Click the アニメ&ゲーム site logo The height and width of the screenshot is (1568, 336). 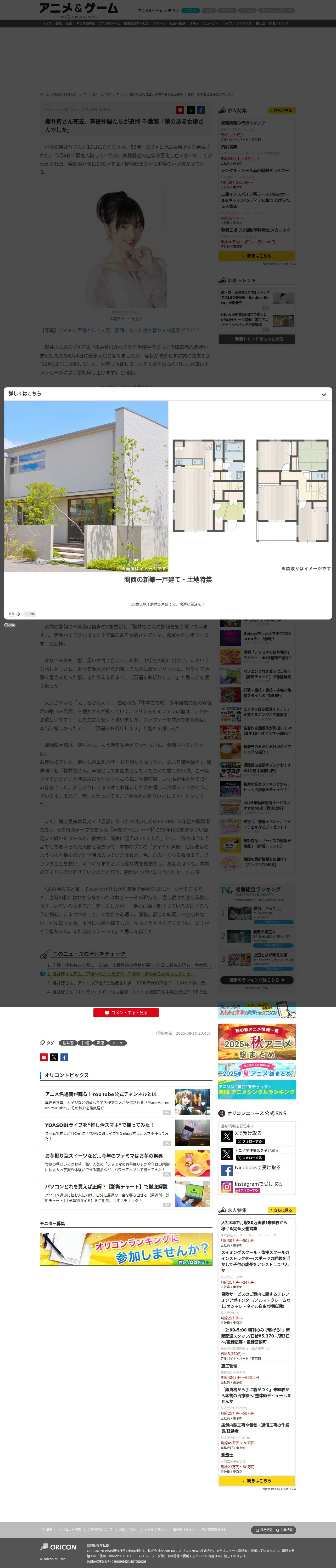79,9
